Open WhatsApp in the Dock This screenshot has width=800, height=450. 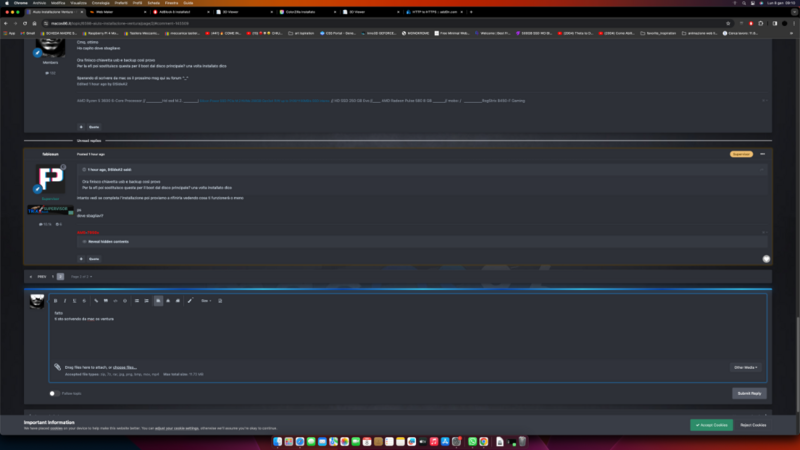(x=472, y=441)
